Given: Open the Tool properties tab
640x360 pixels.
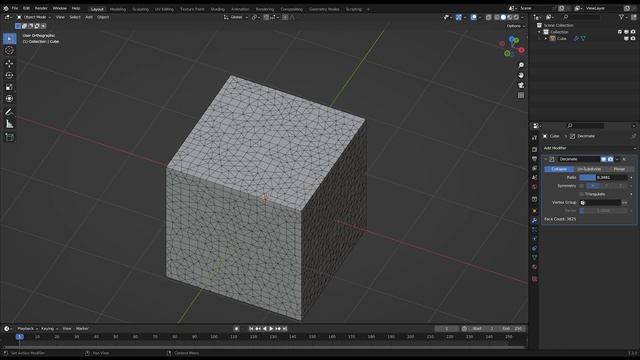Looking at the screenshot, I should (x=534, y=138).
